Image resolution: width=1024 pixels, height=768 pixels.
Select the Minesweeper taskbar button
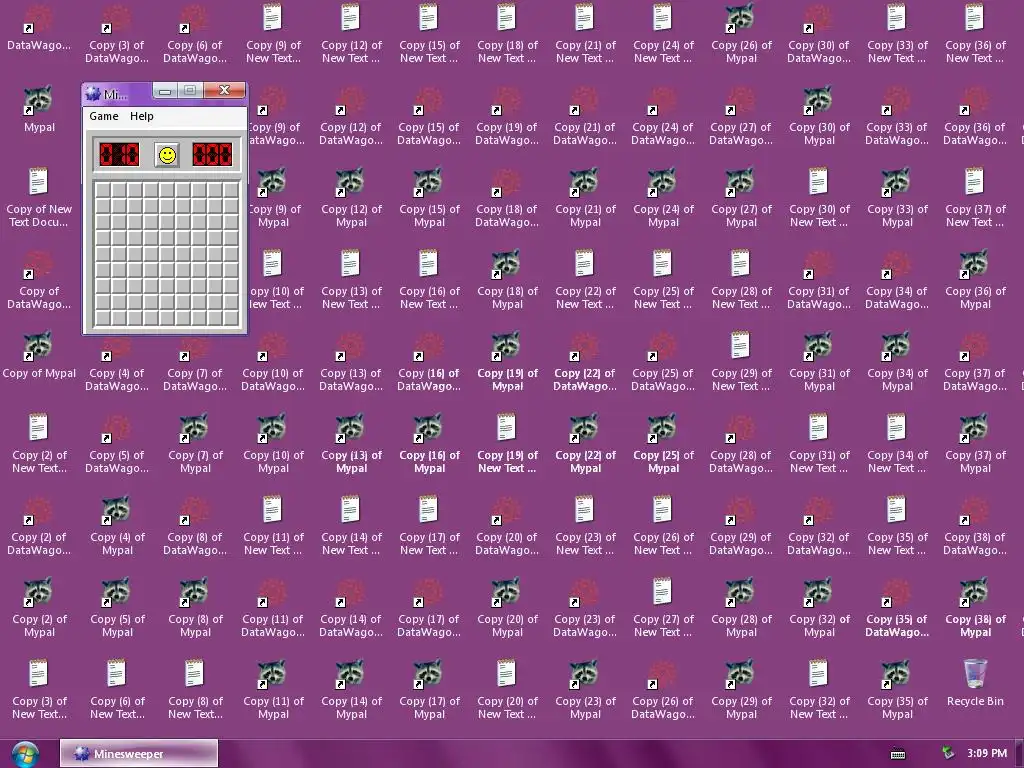tap(138, 754)
